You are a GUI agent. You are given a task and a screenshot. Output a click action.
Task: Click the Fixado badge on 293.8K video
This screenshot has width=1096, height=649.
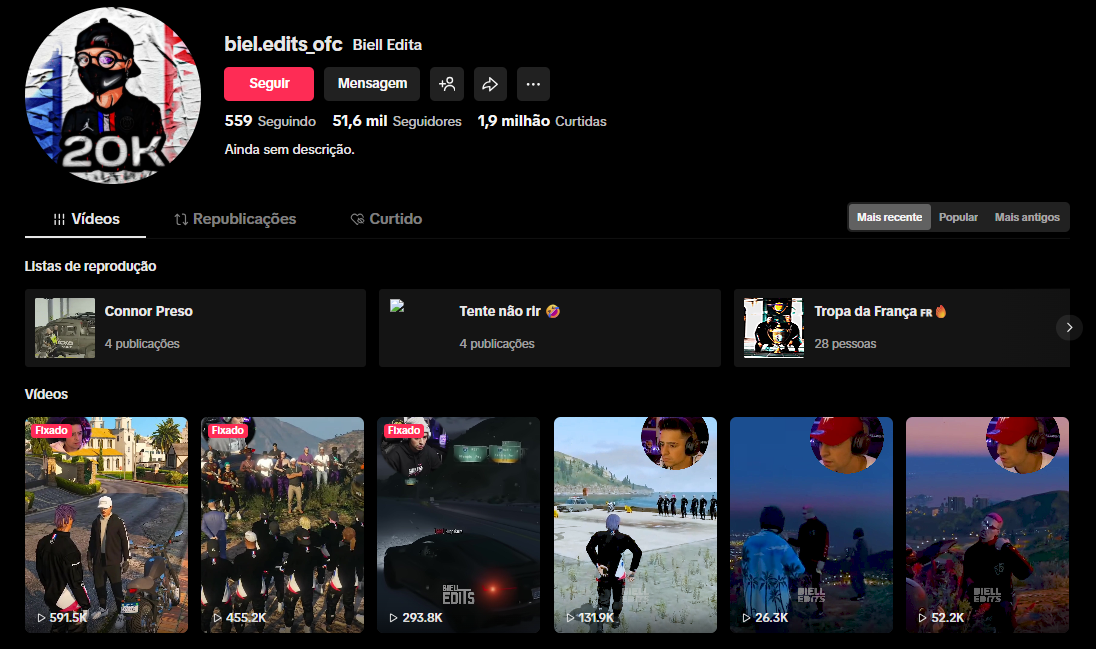[x=404, y=431]
